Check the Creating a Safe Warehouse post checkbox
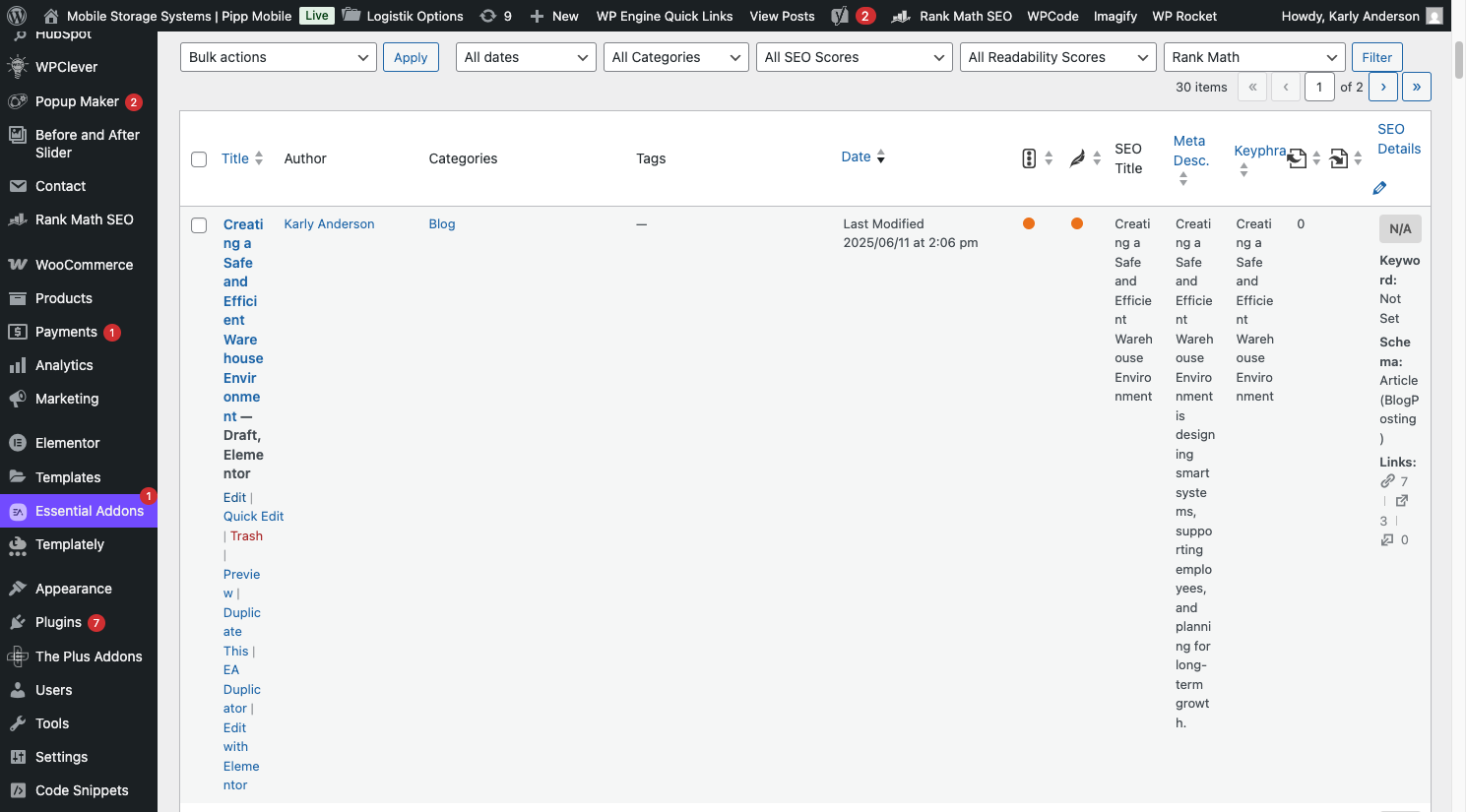Image resolution: width=1466 pixels, height=812 pixels. click(x=199, y=225)
